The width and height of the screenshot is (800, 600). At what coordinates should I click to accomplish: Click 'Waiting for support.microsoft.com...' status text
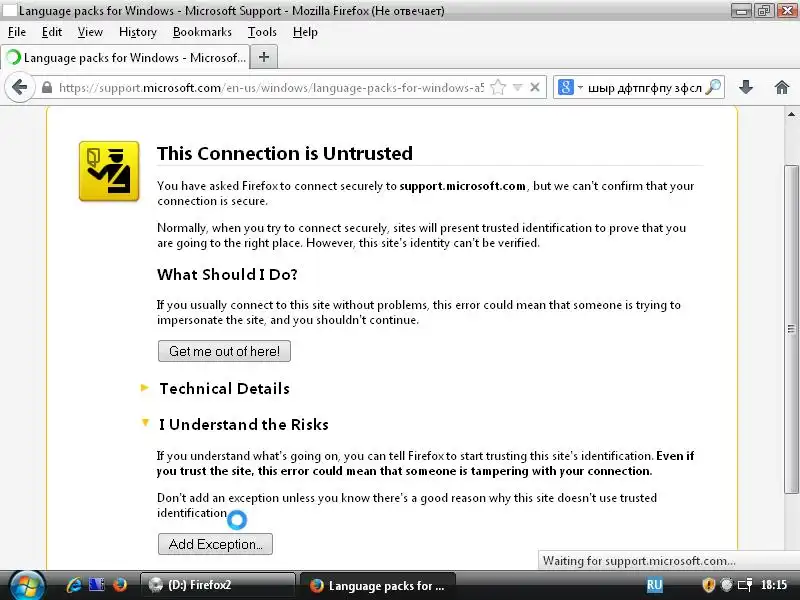(639, 560)
